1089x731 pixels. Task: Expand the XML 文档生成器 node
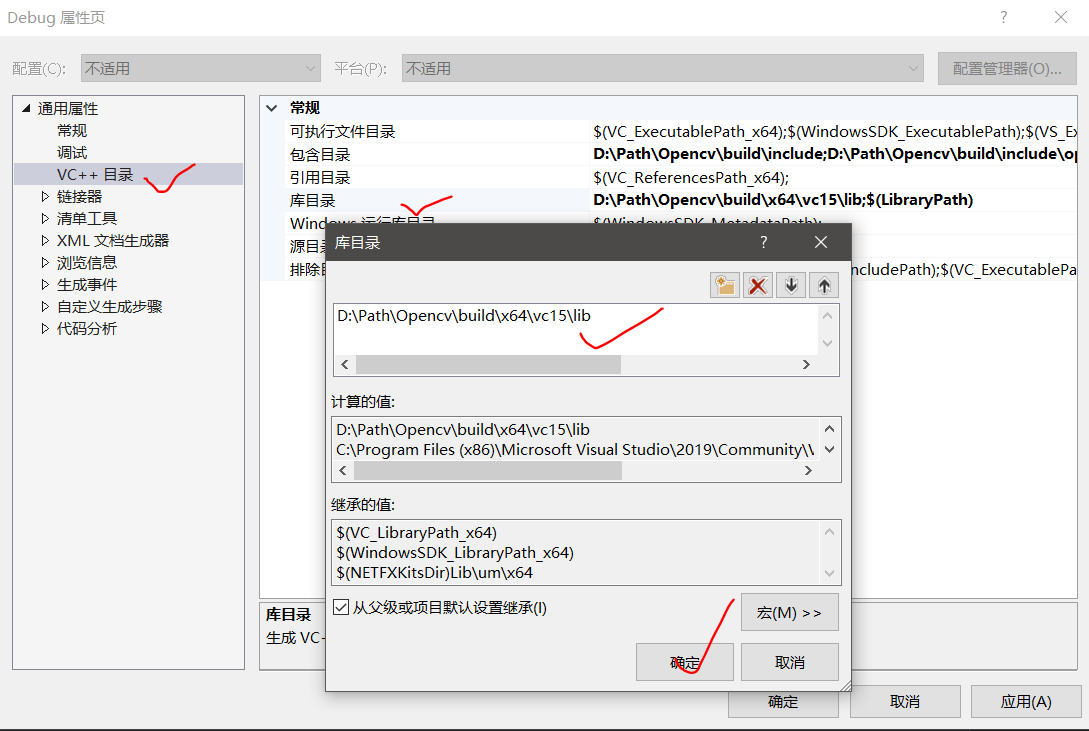coord(45,240)
